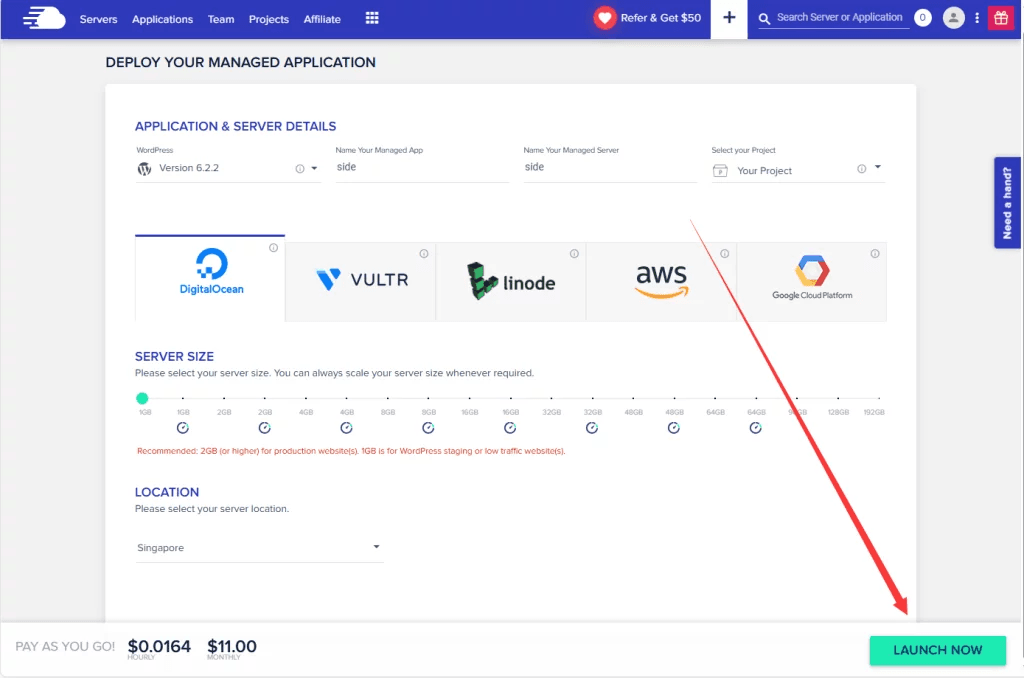Screen dimensions: 1024x678
Task: Click premium gauge icon under 2GB
Action: [x=264, y=428]
